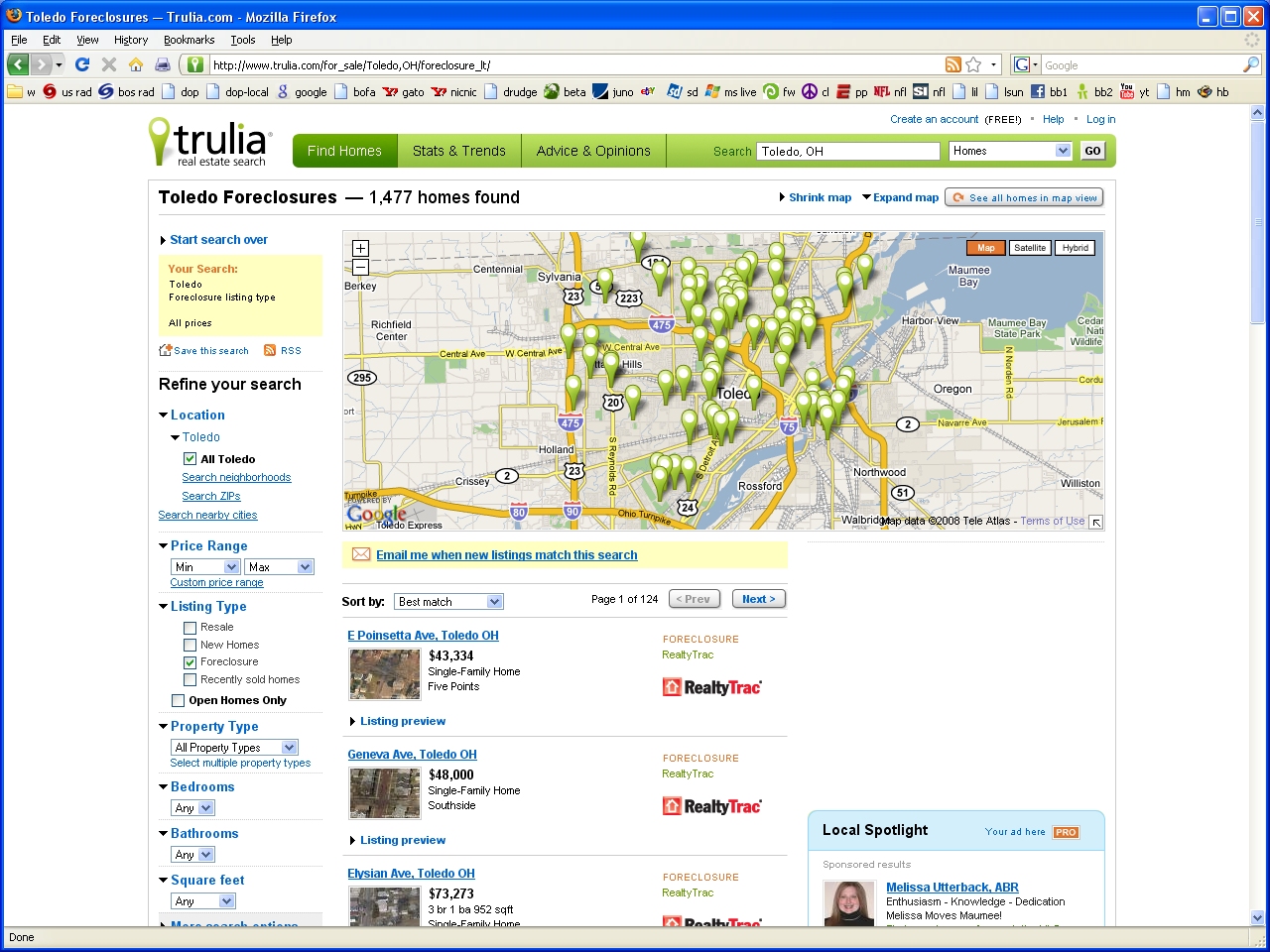Open the Tools menu
Viewport: 1270px width, 952px height.
point(243,40)
